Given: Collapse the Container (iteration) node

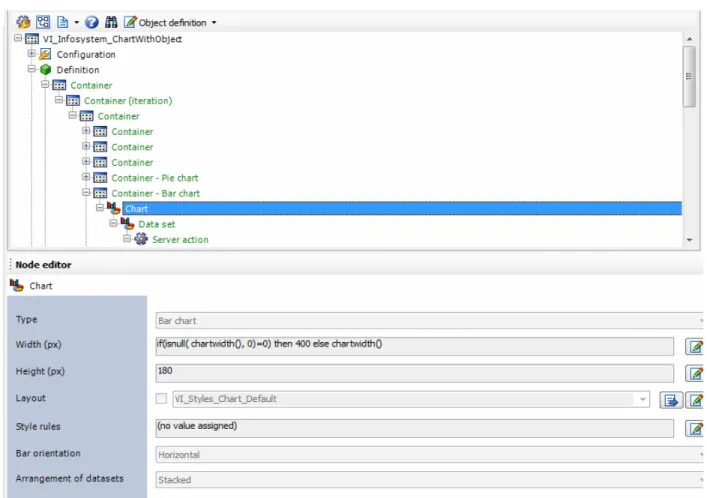Looking at the screenshot, I should [59, 100].
